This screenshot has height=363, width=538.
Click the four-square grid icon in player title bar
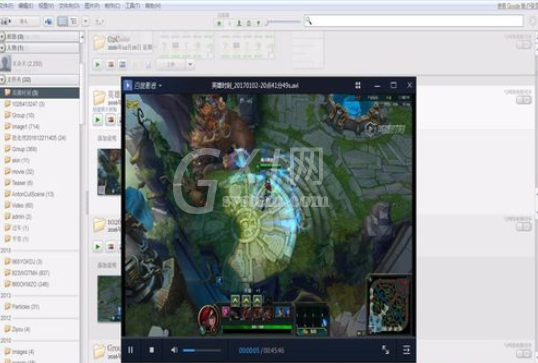pos(358,85)
